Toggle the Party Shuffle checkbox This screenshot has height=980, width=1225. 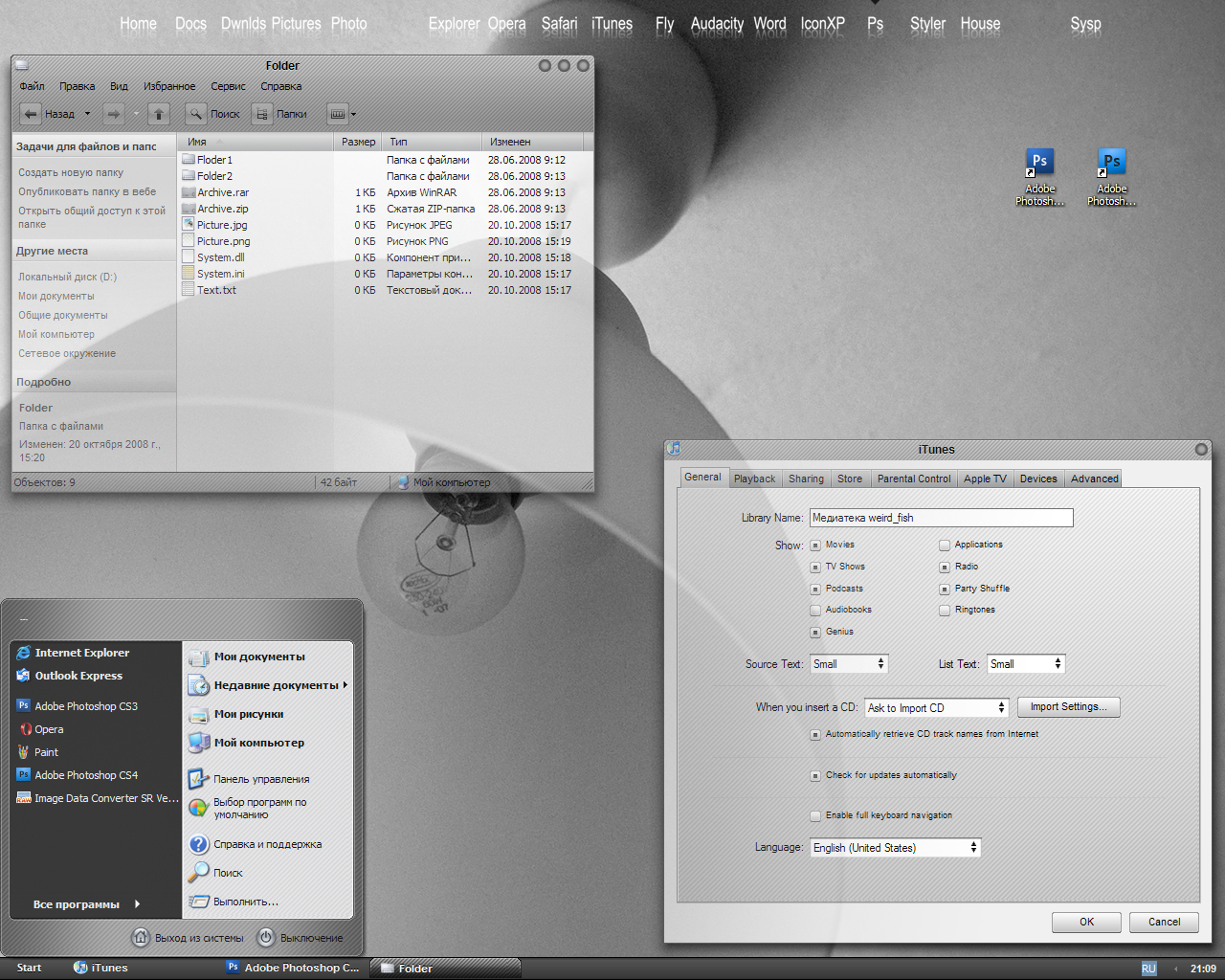(945, 590)
